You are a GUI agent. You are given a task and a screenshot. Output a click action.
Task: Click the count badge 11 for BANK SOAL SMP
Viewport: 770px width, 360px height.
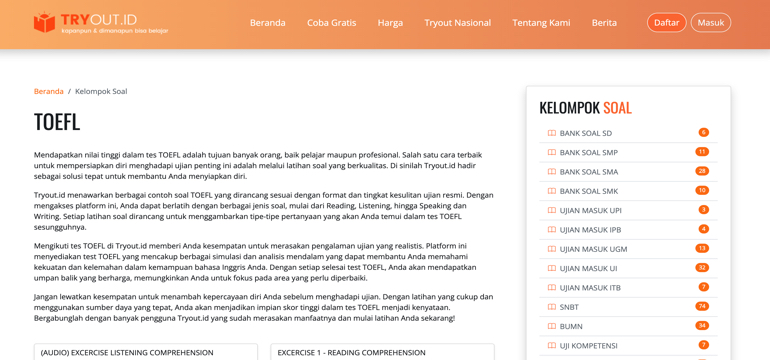click(702, 152)
